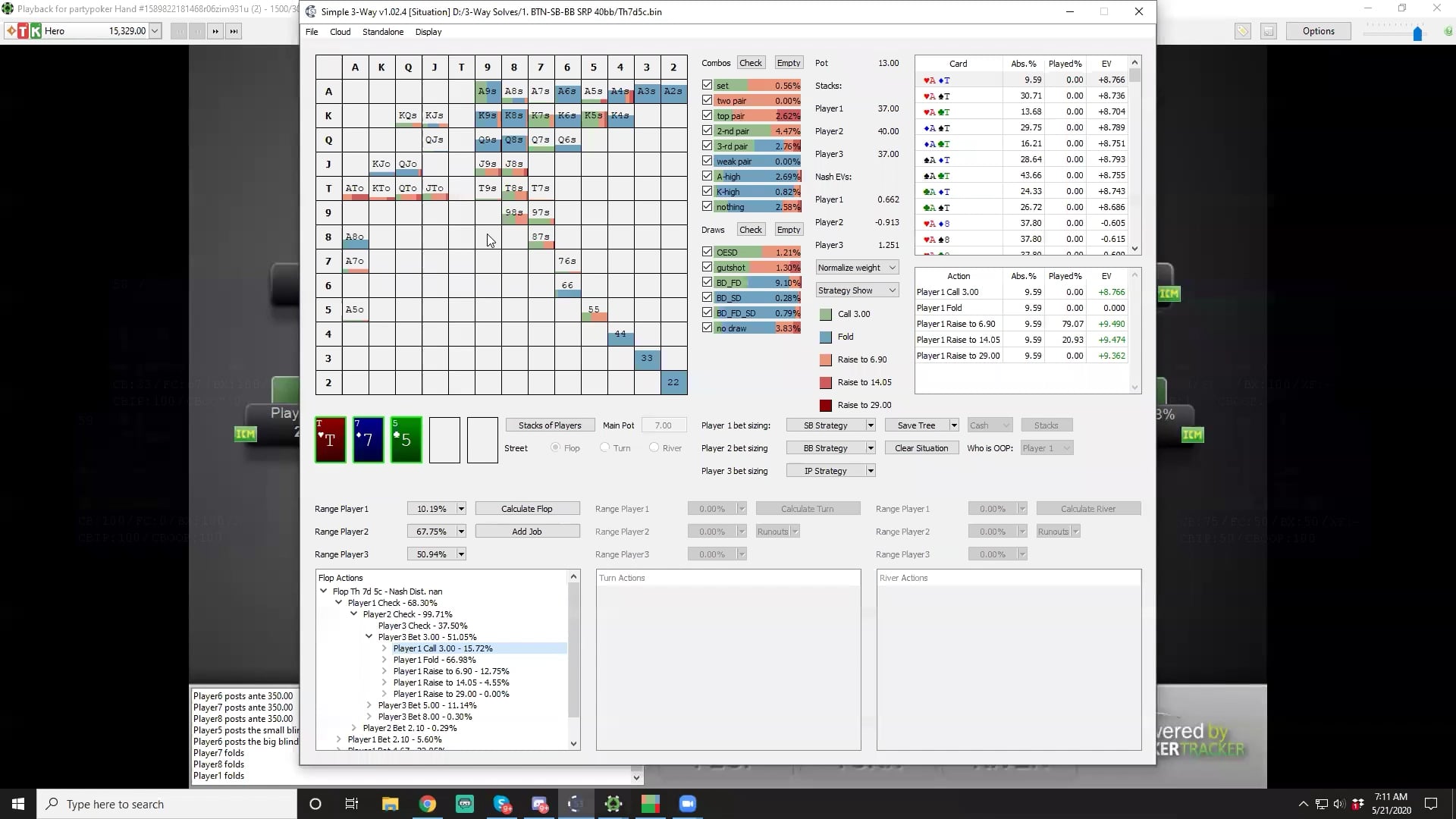Click the Clear Situation button

coord(921,448)
